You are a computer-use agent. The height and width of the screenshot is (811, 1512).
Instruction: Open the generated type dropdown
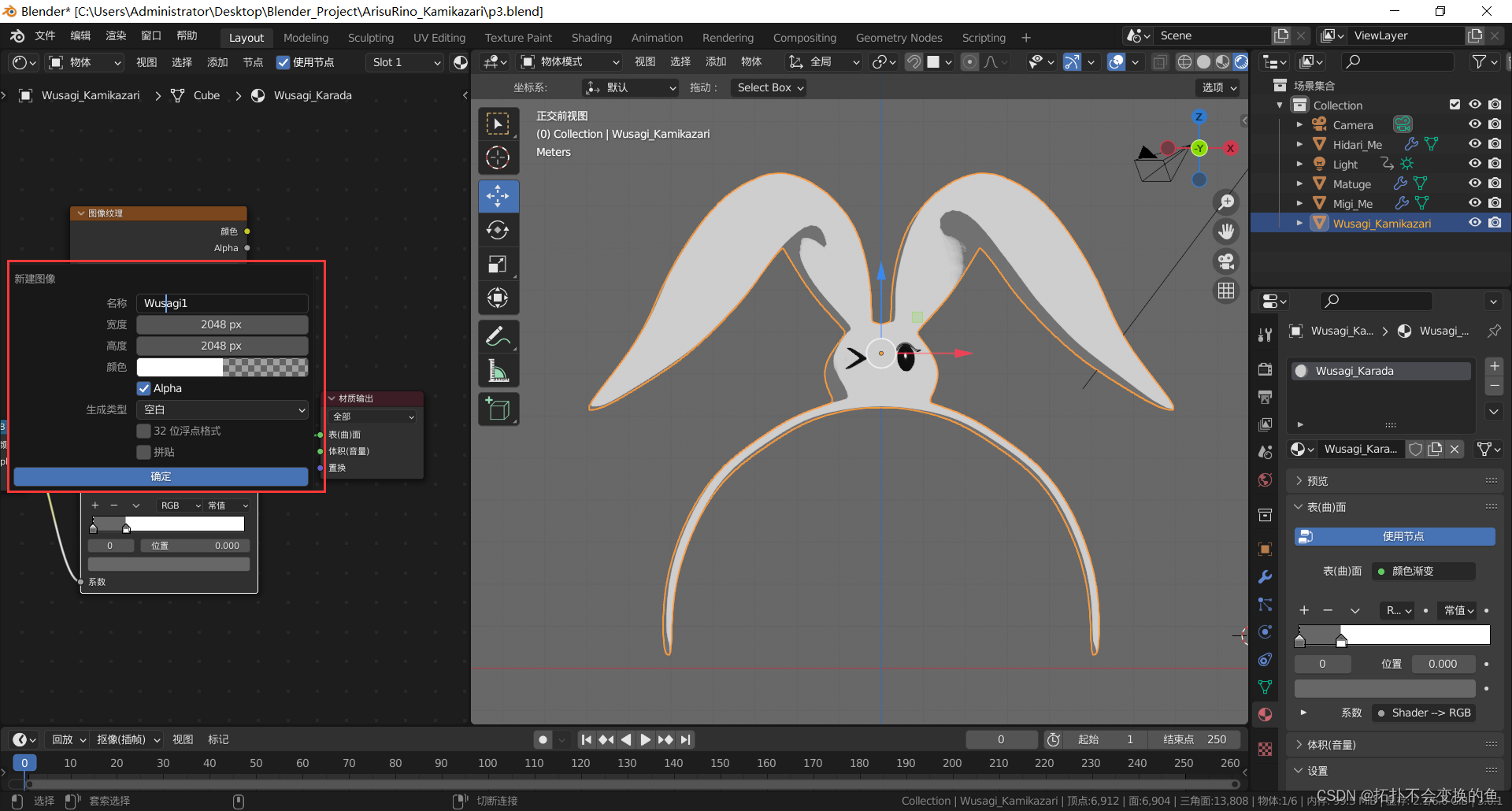222,409
